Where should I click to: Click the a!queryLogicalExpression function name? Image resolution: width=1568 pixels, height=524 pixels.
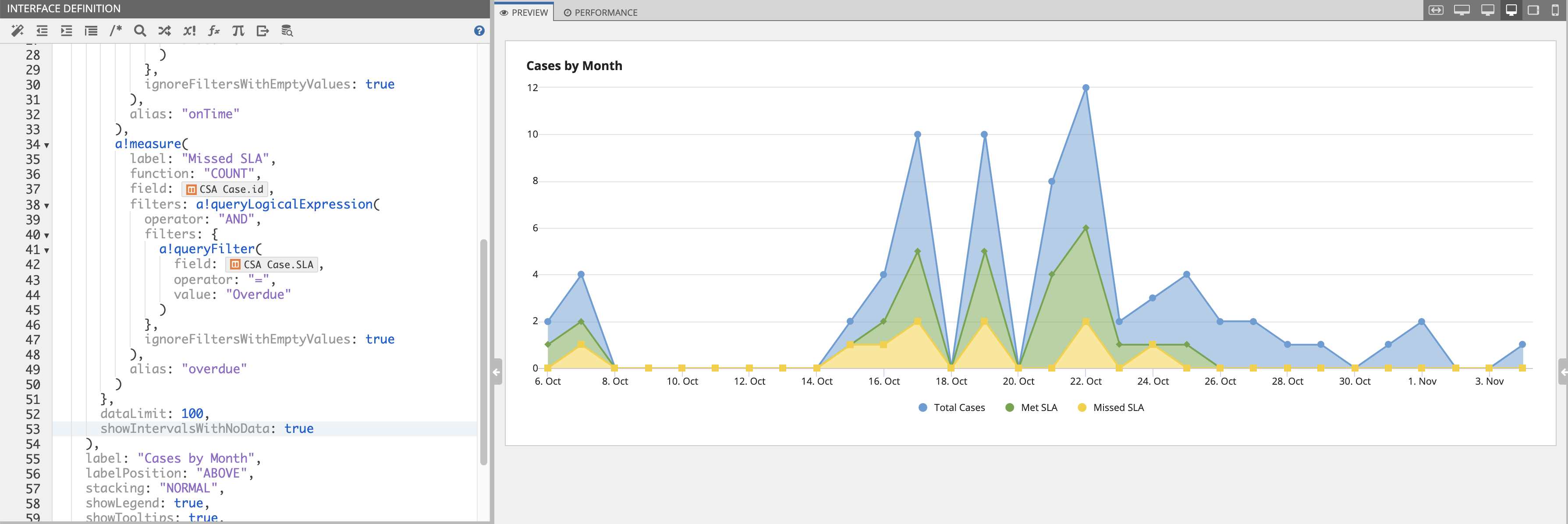point(284,204)
